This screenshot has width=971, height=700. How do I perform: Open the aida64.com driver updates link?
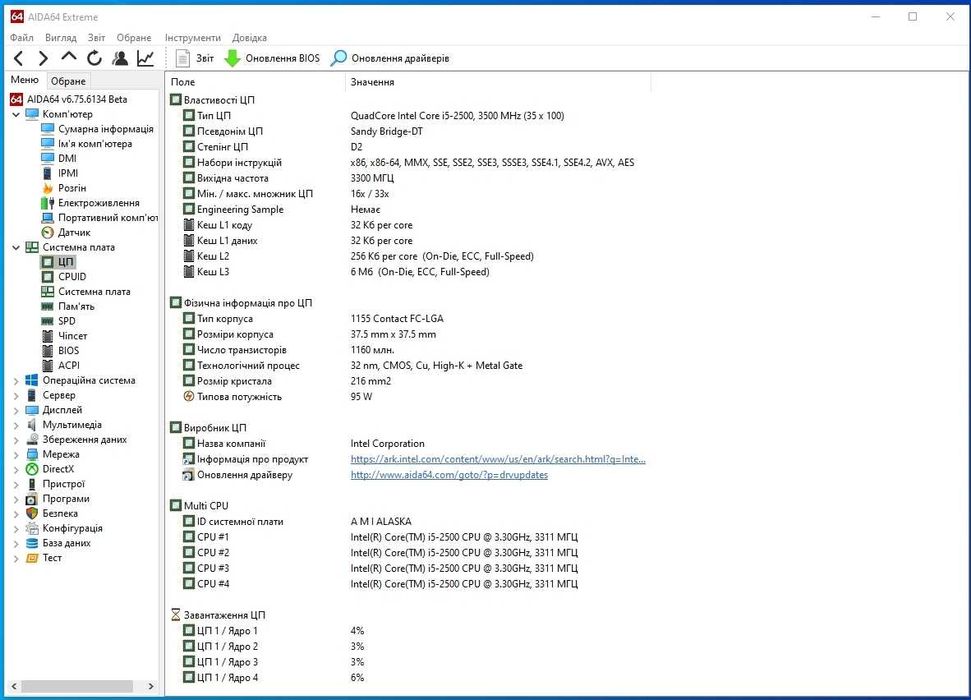(449, 475)
